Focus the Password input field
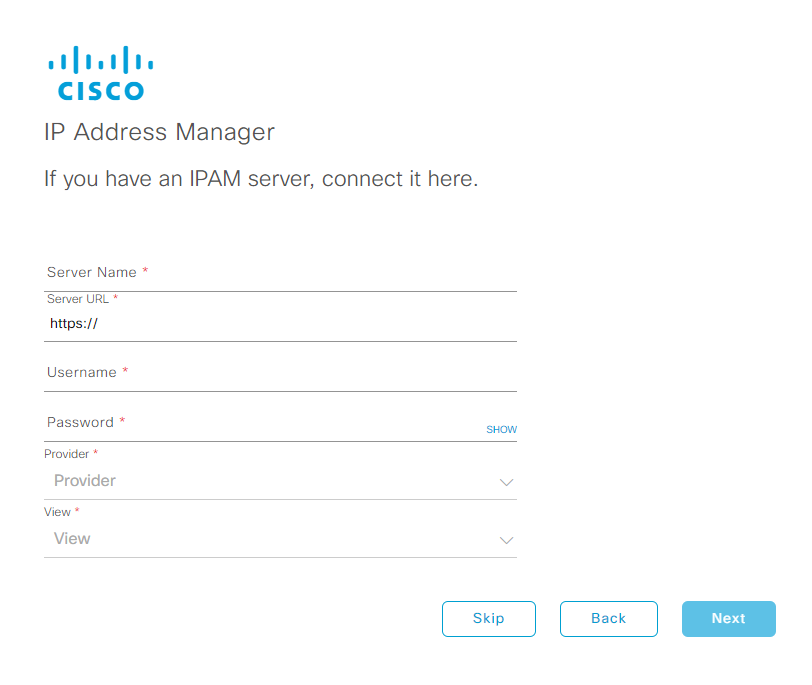Screen dimensions: 812x685 pyautogui.click(x=264, y=423)
